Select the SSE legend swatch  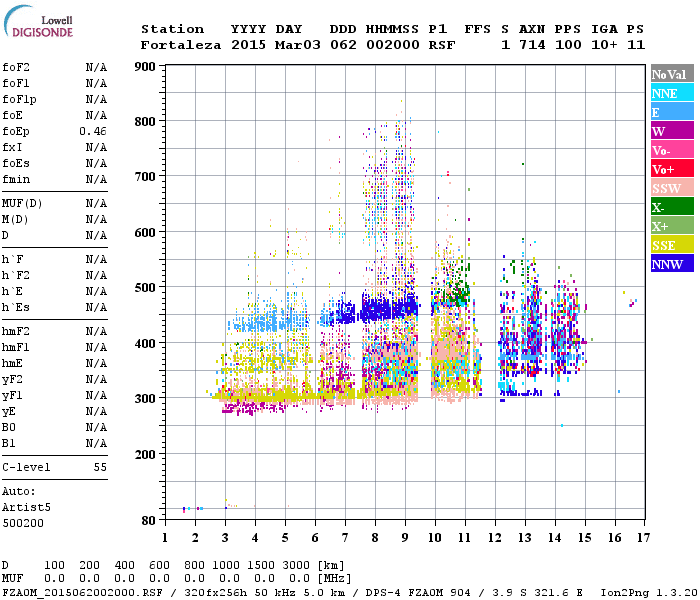[x=672, y=245]
